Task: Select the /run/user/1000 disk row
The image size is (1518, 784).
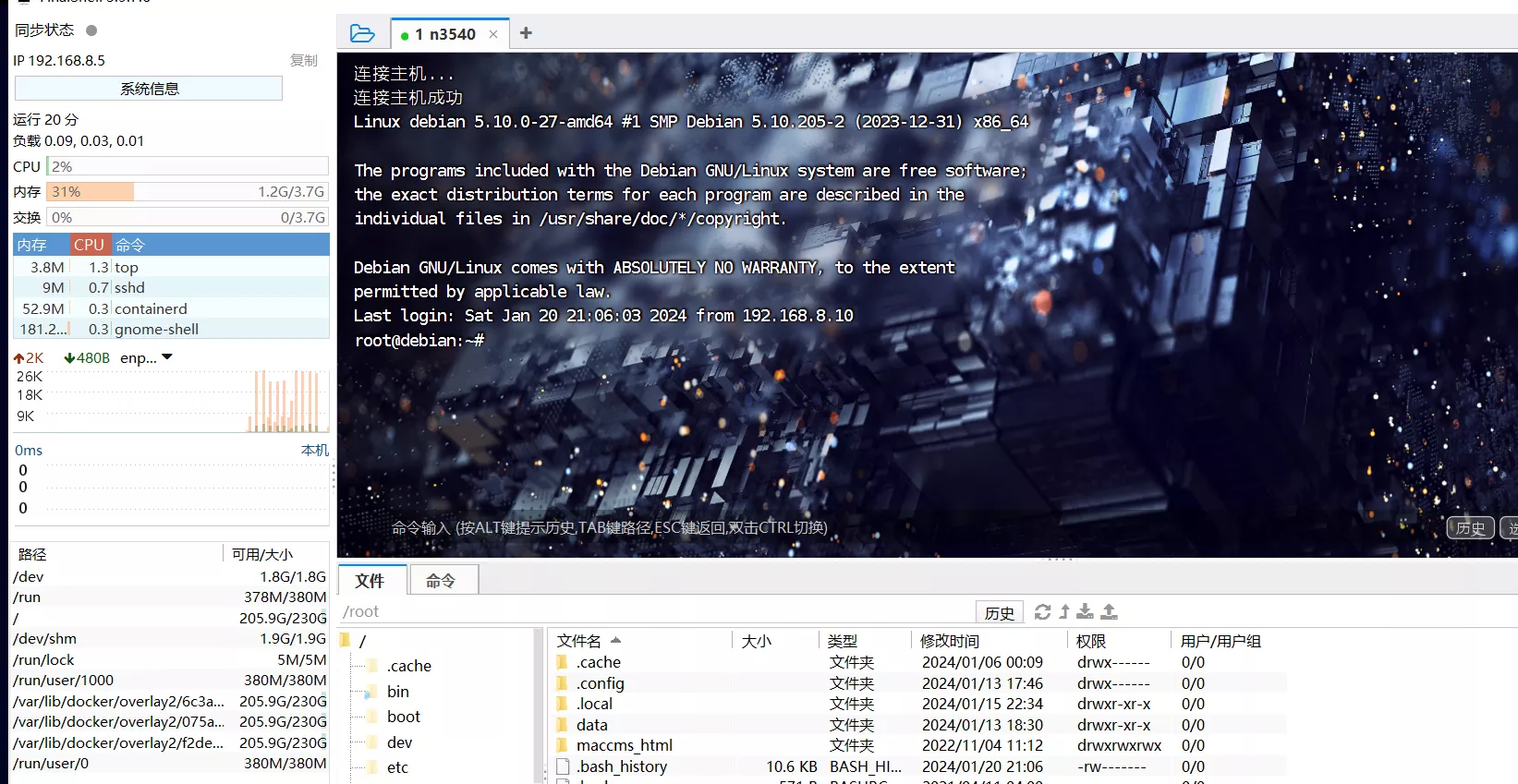Action: point(170,680)
